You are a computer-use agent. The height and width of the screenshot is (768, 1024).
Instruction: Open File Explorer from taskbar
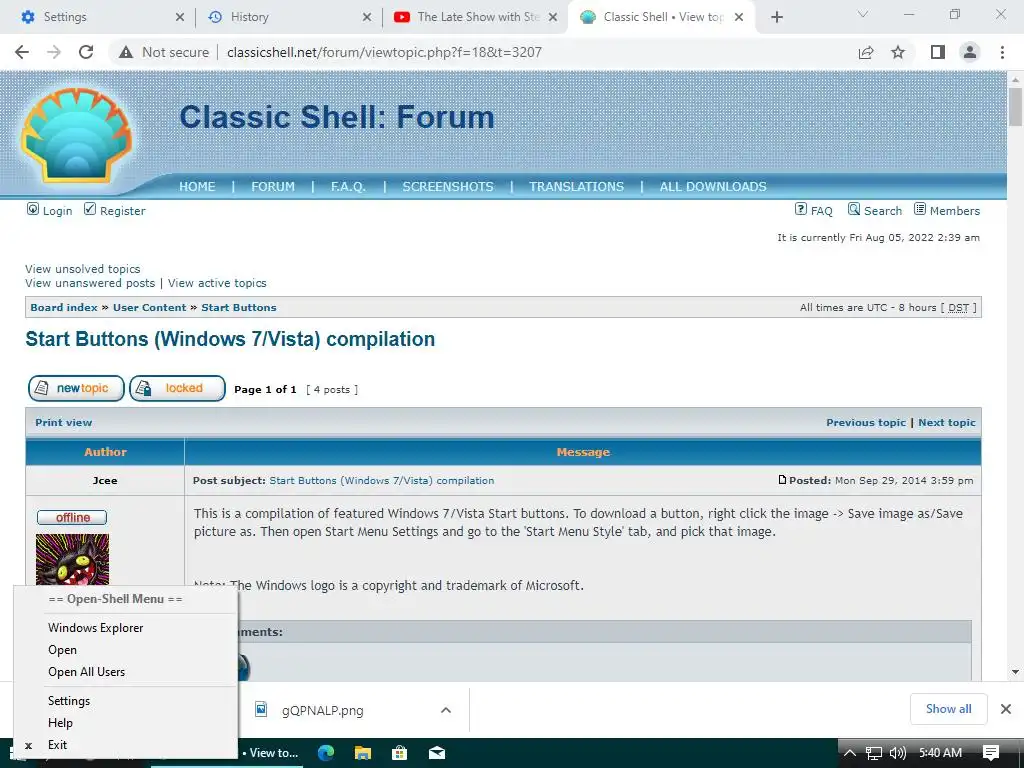pyautogui.click(x=362, y=753)
